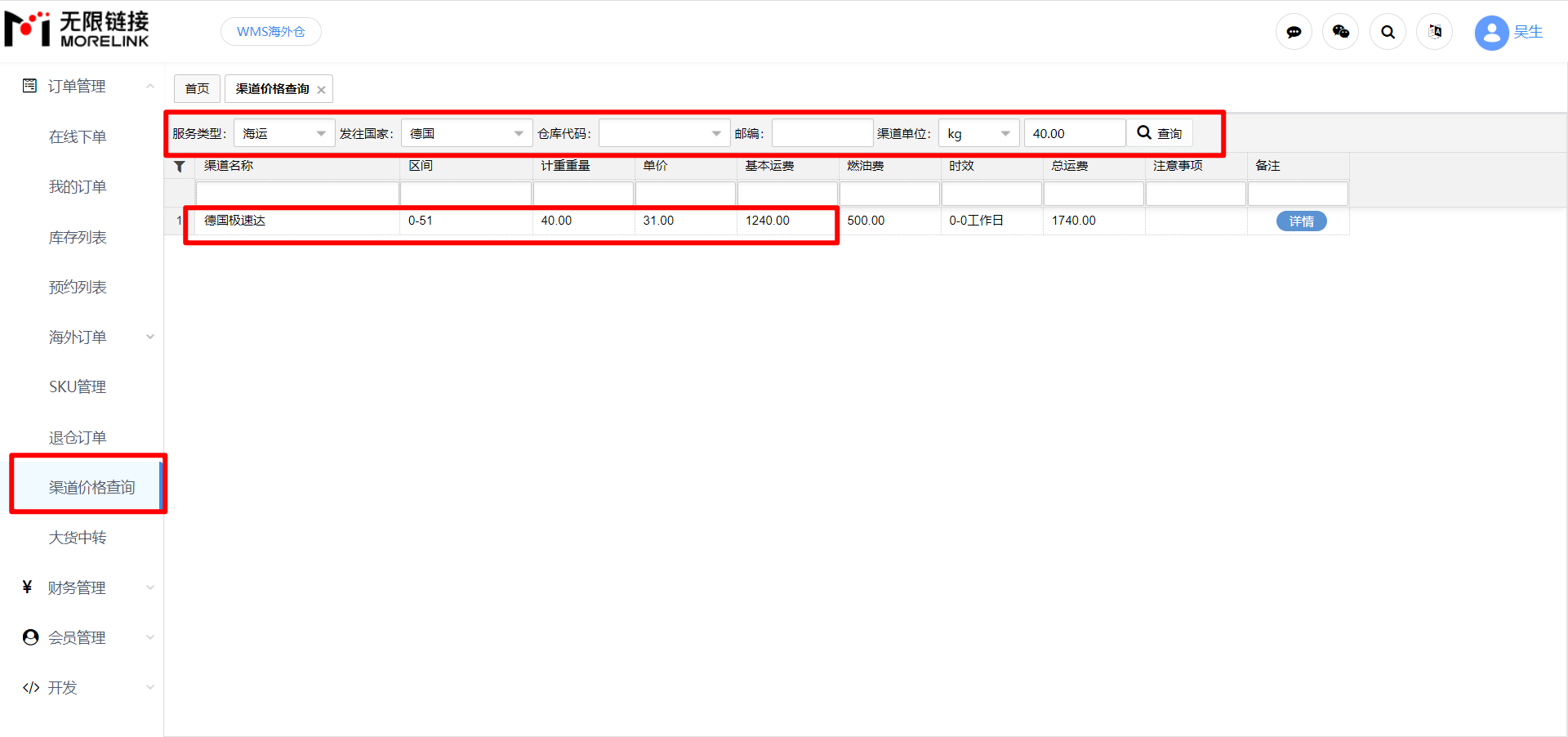Click the 注意事项 column filter box
The image size is (1568, 737).
tap(1196, 194)
